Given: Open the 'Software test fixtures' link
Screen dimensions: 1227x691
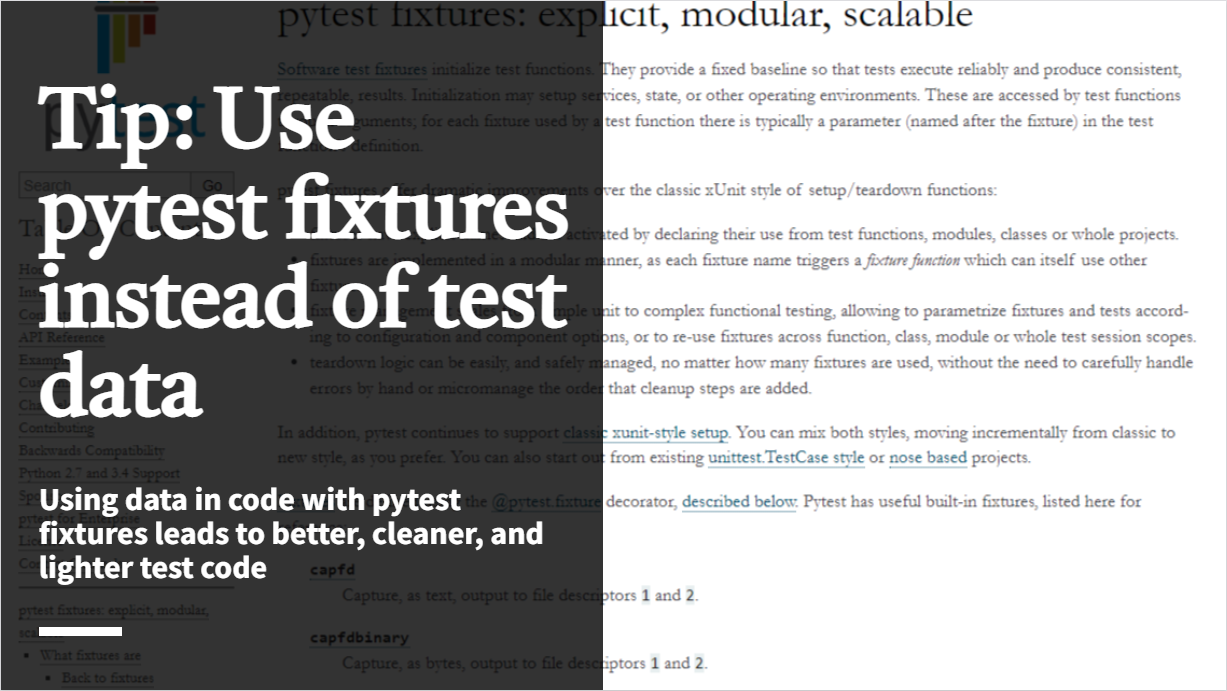Looking at the screenshot, I should (352, 71).
